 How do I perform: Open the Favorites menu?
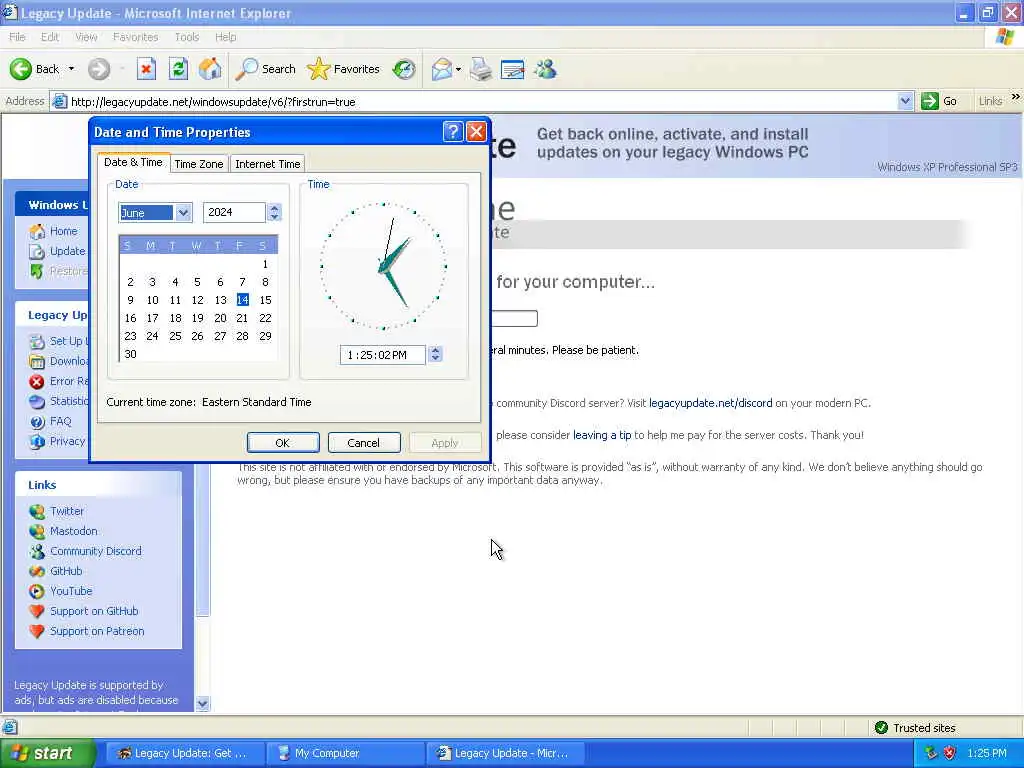click(x=135, y=37)
